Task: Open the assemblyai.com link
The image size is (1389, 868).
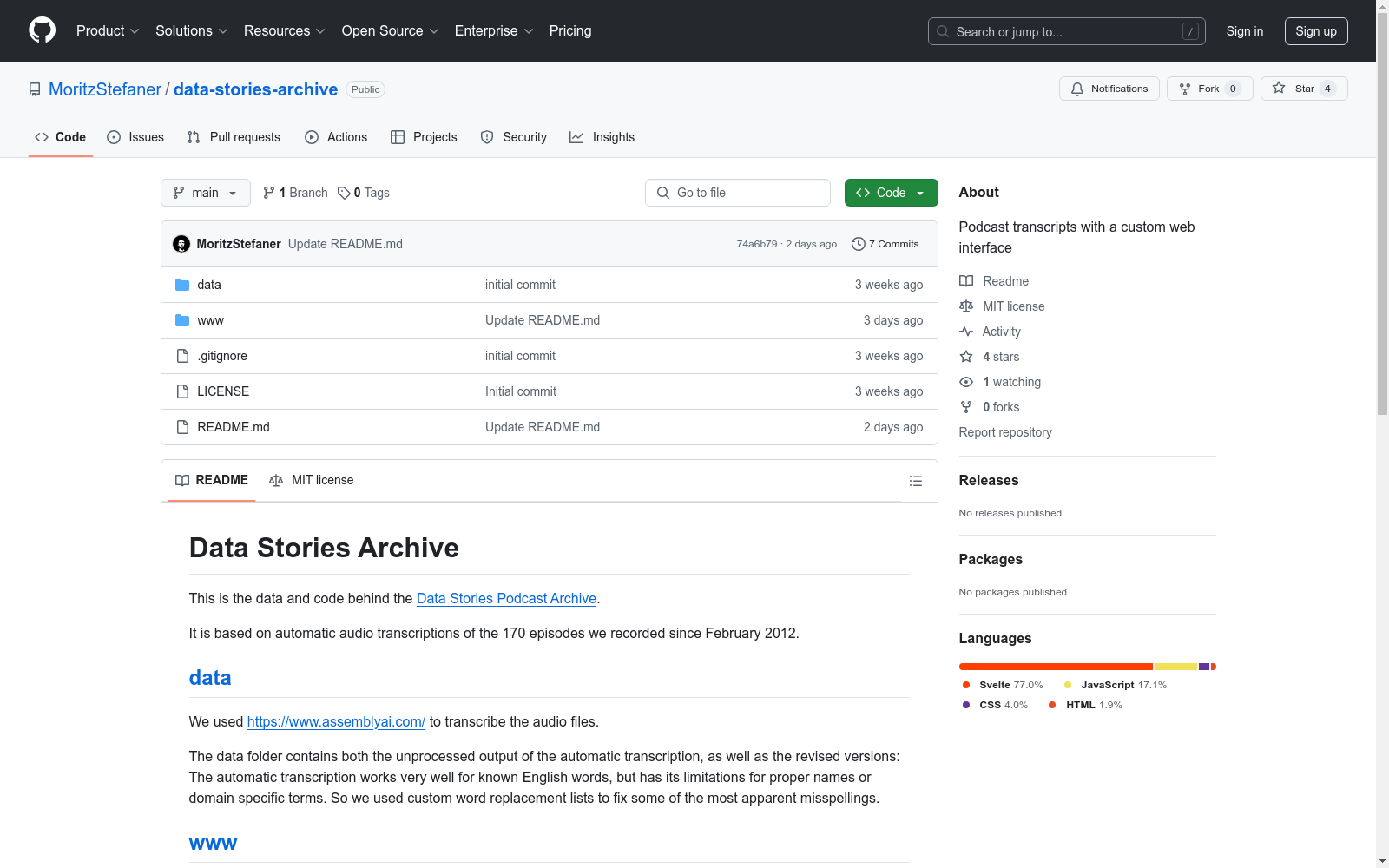Action: [x=336, y=721]
